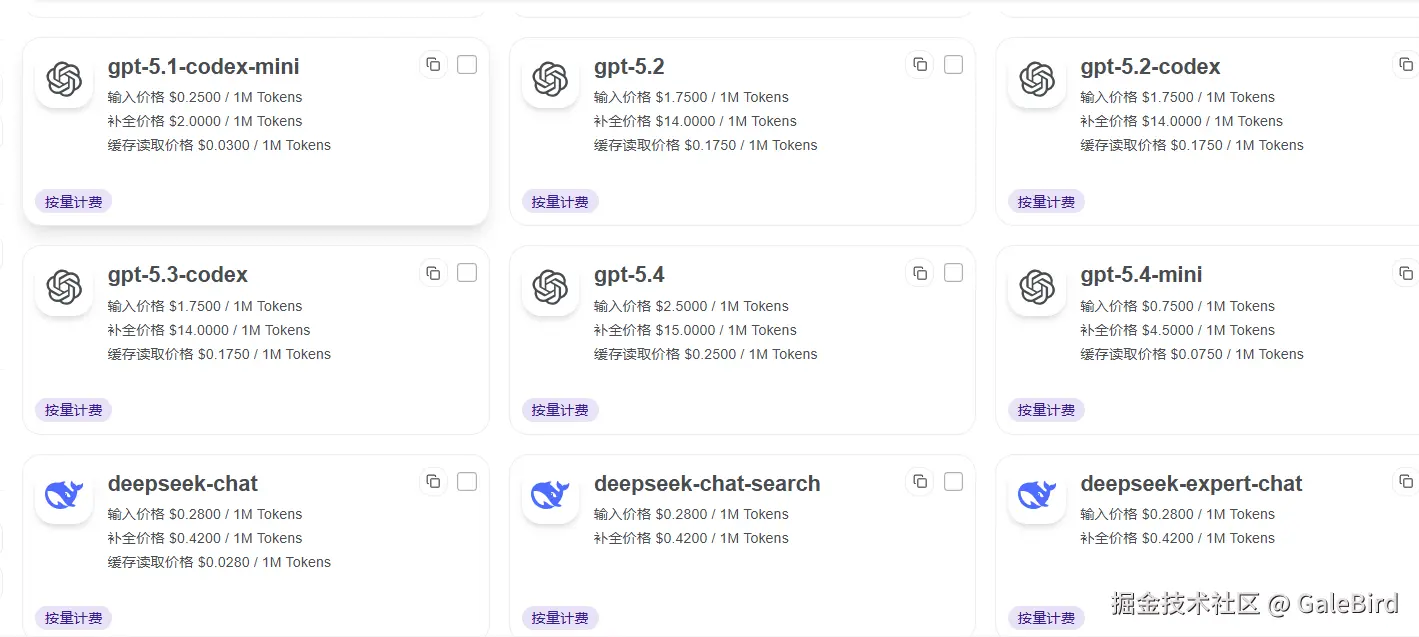Select gpt-5.4 completion price $15.0000 line

click(x=695, y=330)
